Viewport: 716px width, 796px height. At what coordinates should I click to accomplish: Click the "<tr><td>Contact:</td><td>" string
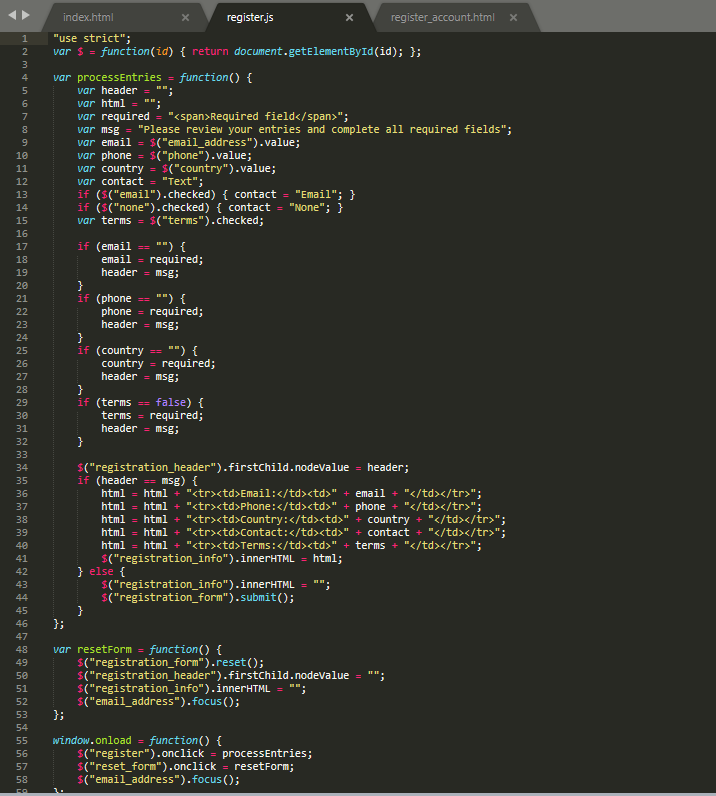268,533
